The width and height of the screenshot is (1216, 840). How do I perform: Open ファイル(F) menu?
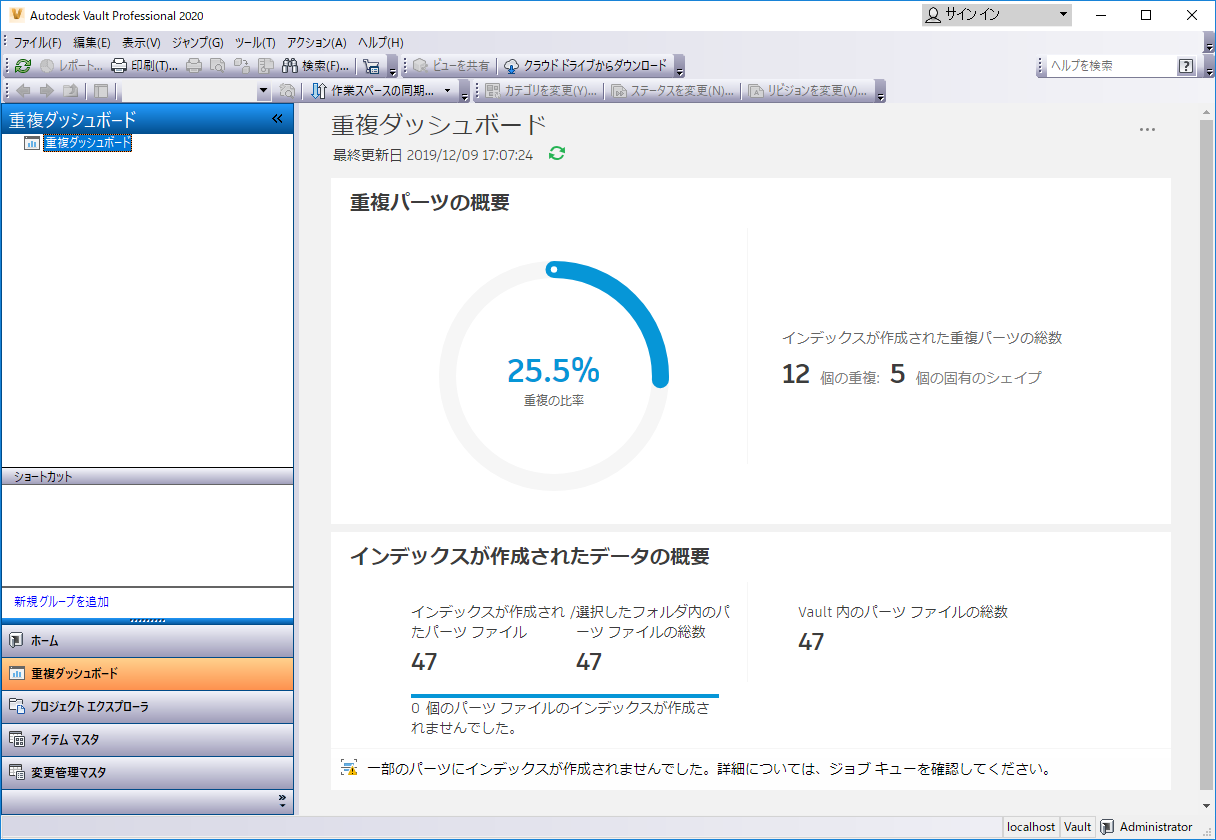[38, 43]
